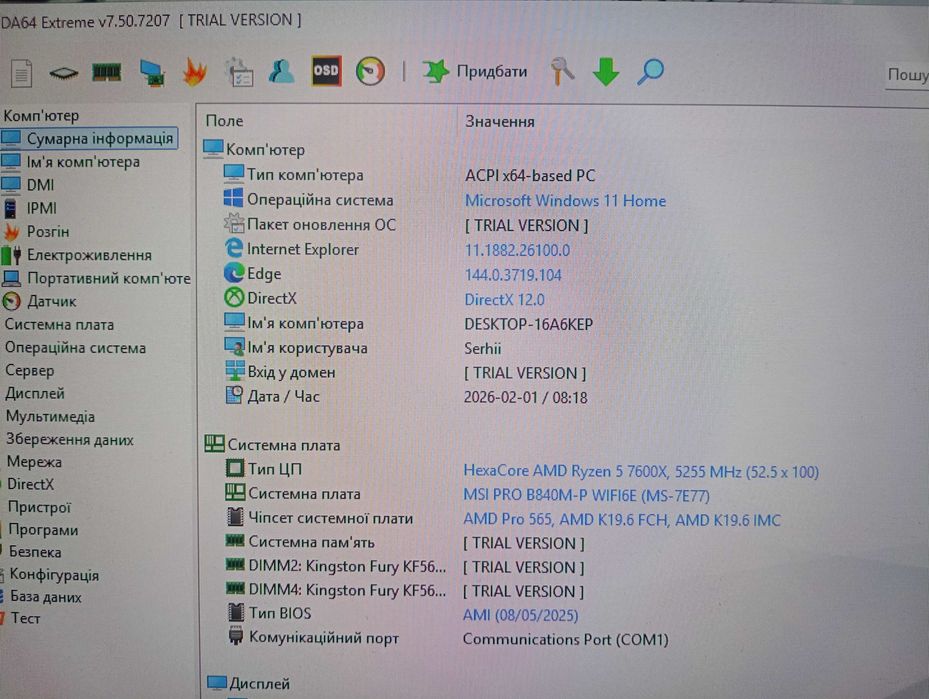The width and height of the screenshot is (929, 699).
Task: Open HexaCore AMD Ryzen 5 7600X link
Action: (641, 472)
